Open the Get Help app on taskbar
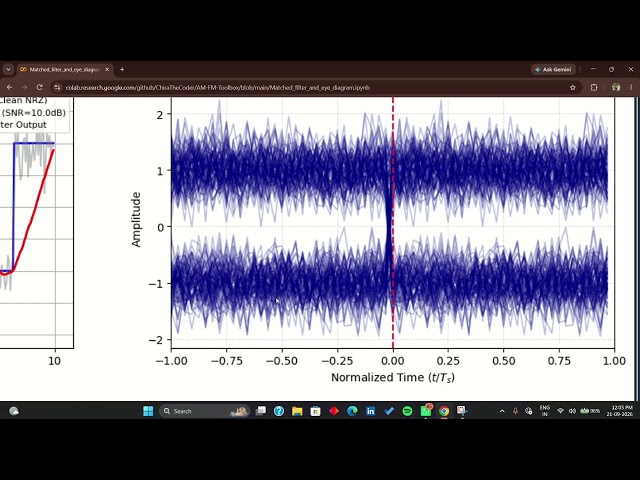640x480 pixels. (x=279, y=411)
